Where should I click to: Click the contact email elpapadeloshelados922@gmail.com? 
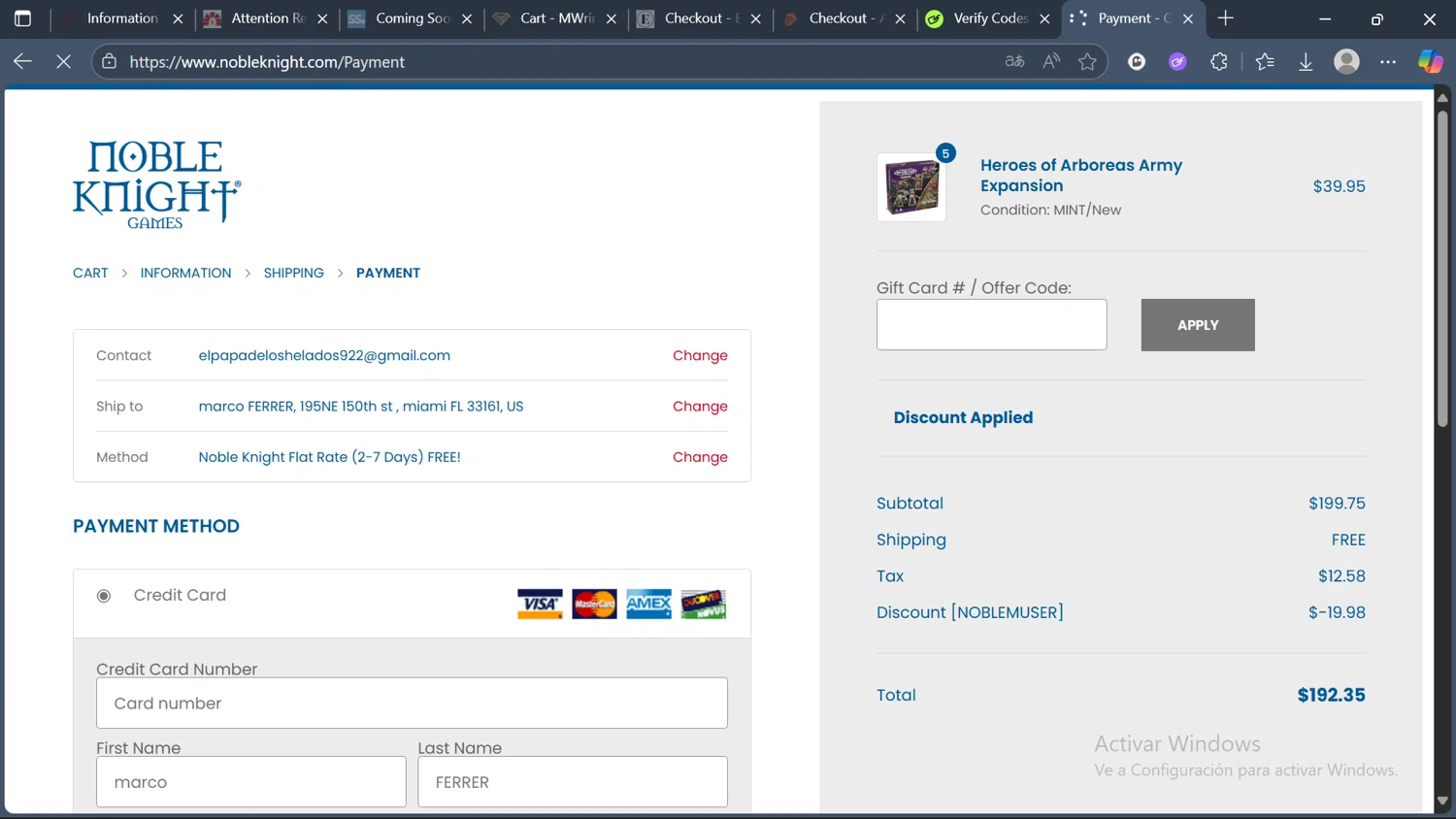324,355
